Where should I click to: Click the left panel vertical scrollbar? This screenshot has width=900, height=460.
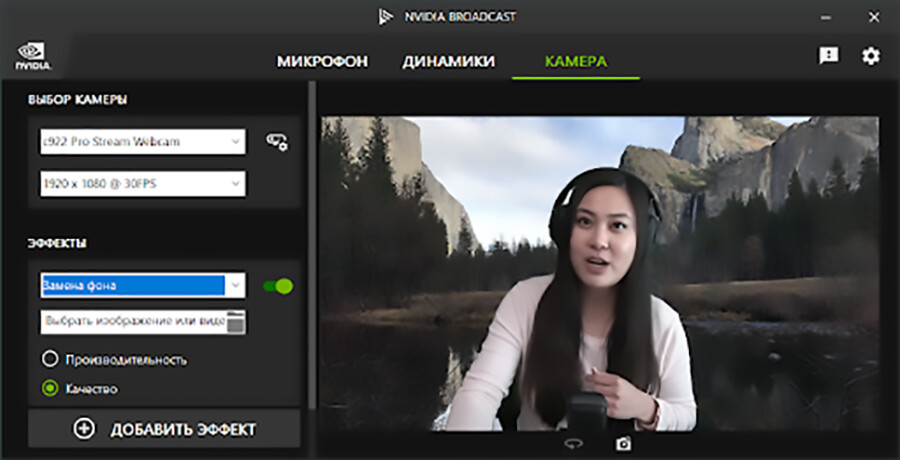[x=312, y=244]
